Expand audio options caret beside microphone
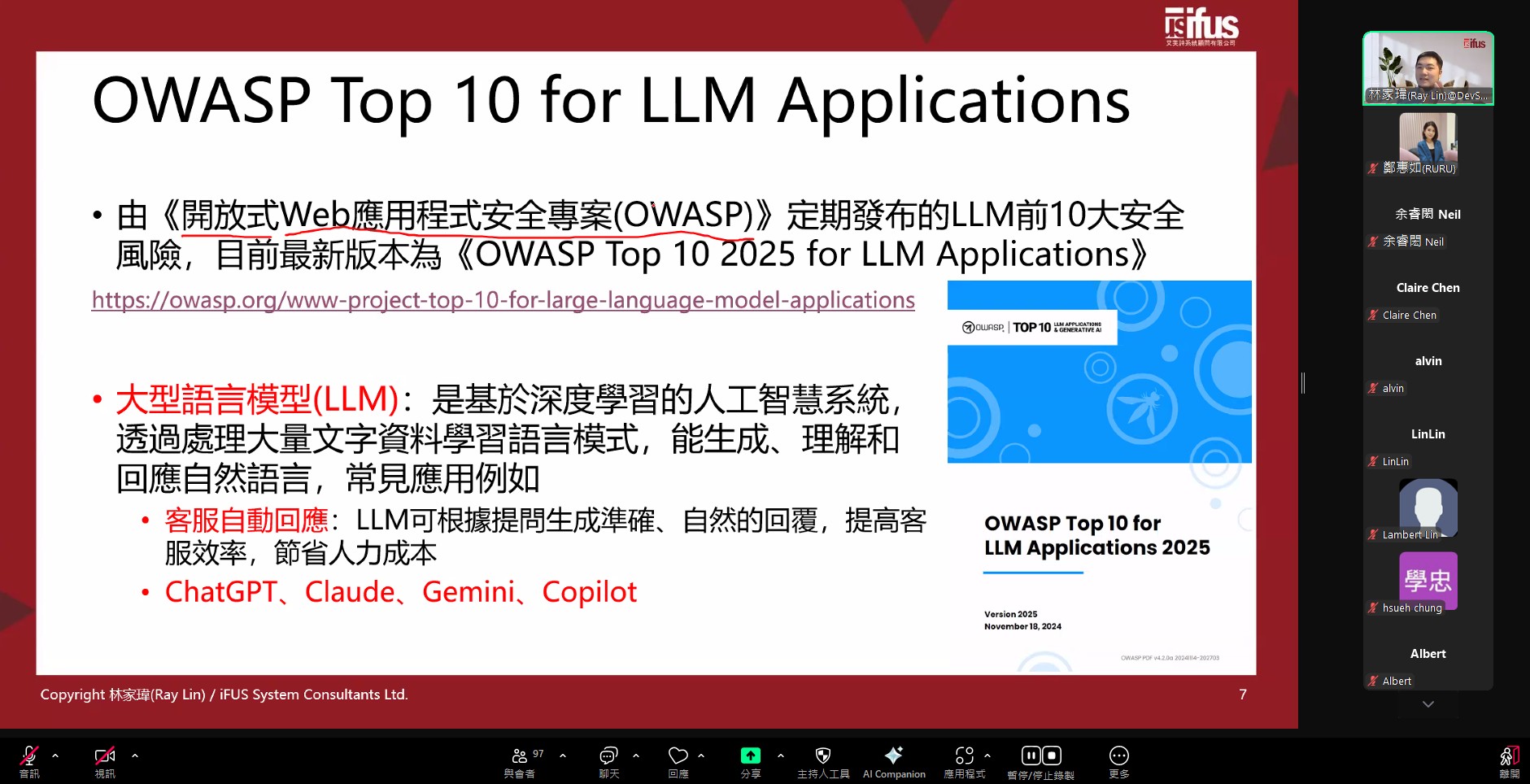 pyautogui.click(x=55, y=756)
